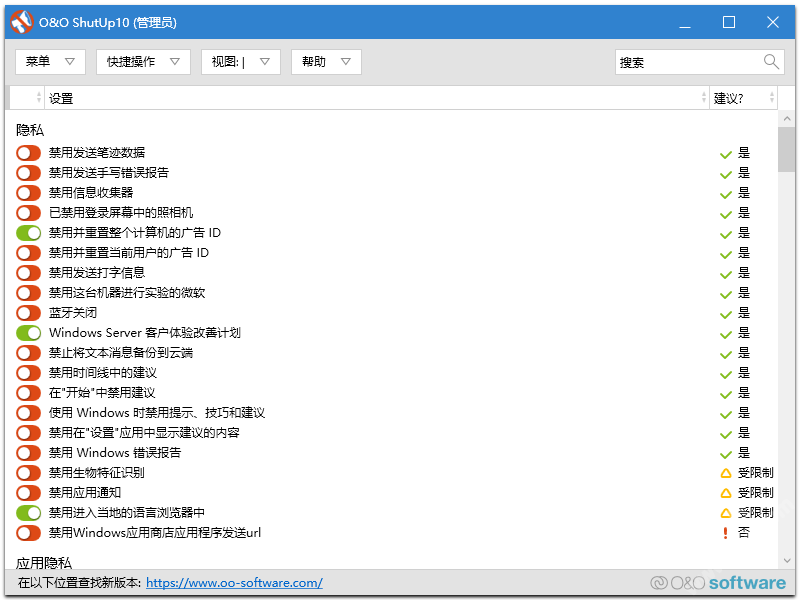Screen dimensions: 800x600
Task: Click red exclamation icon for 禁用Windows应用商店应用程序发送url
Action: click(725, 533)
